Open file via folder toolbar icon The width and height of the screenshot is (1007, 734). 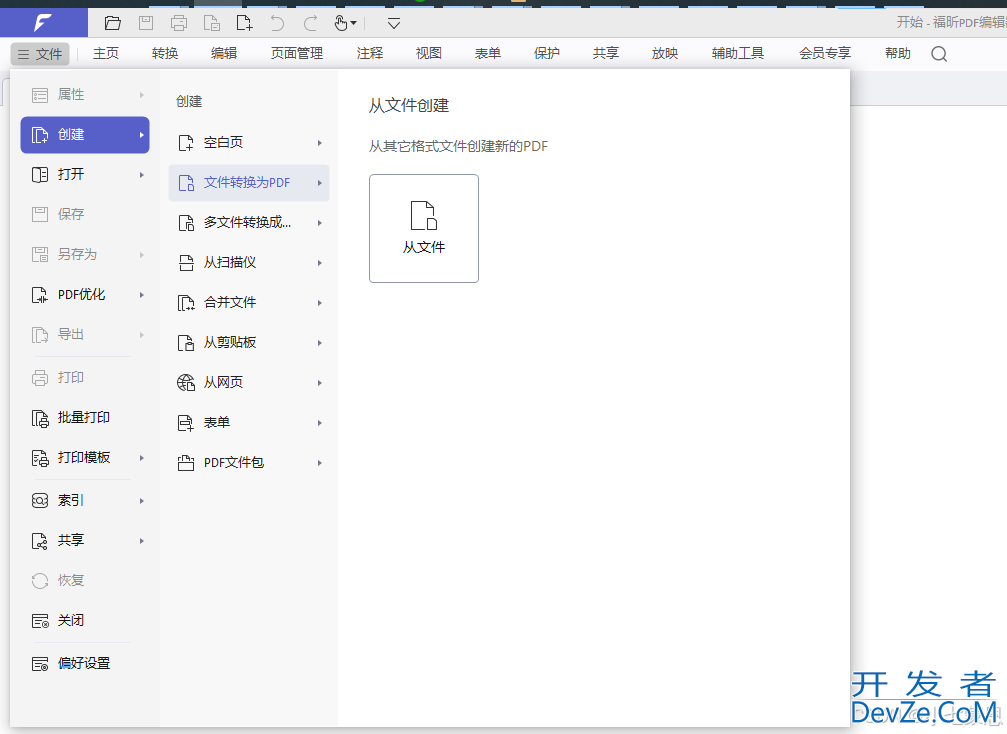(x=113, y=24)
